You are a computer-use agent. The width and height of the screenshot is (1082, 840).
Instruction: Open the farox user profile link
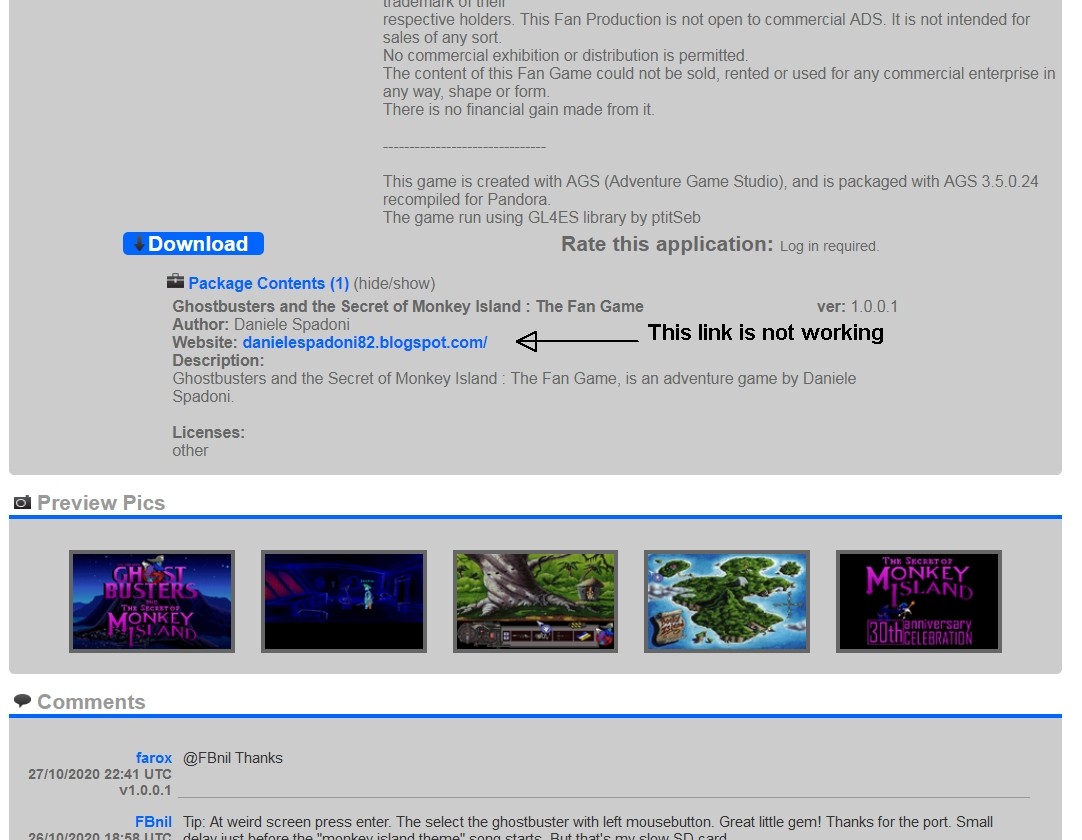point(154,758)
